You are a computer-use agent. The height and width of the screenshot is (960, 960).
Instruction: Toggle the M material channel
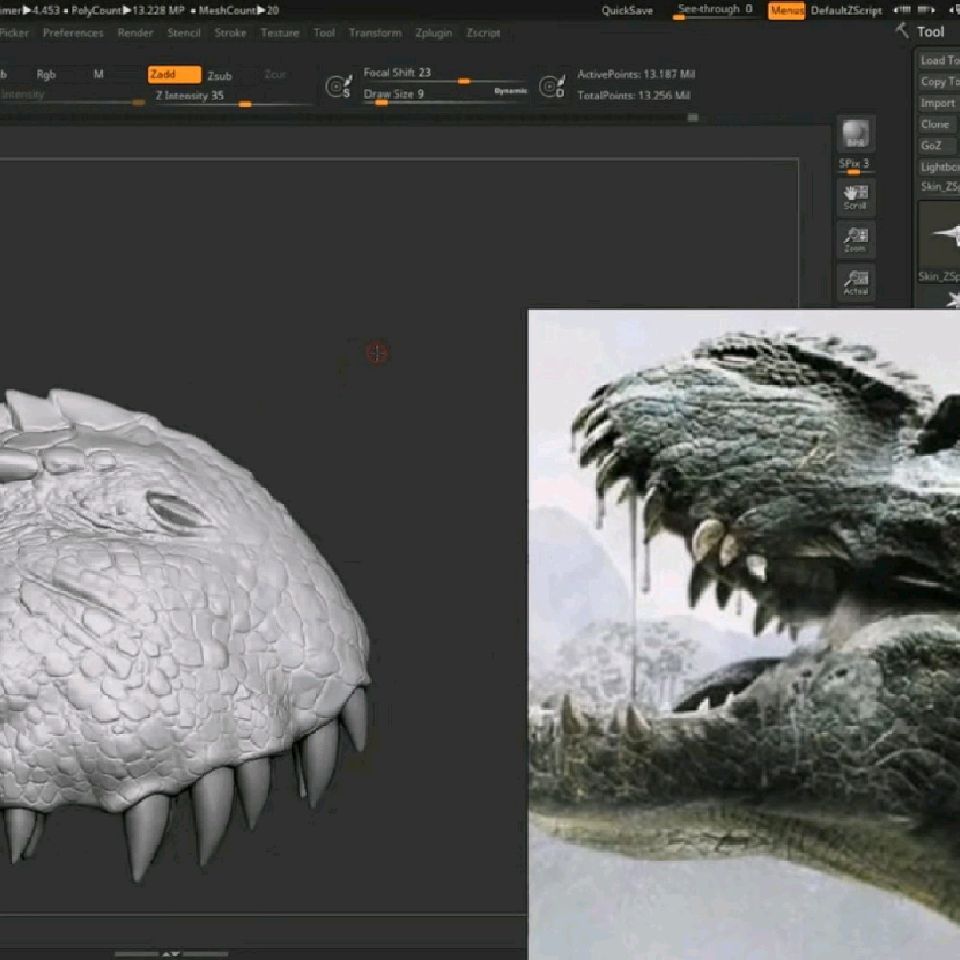click(x=99, y=75)
